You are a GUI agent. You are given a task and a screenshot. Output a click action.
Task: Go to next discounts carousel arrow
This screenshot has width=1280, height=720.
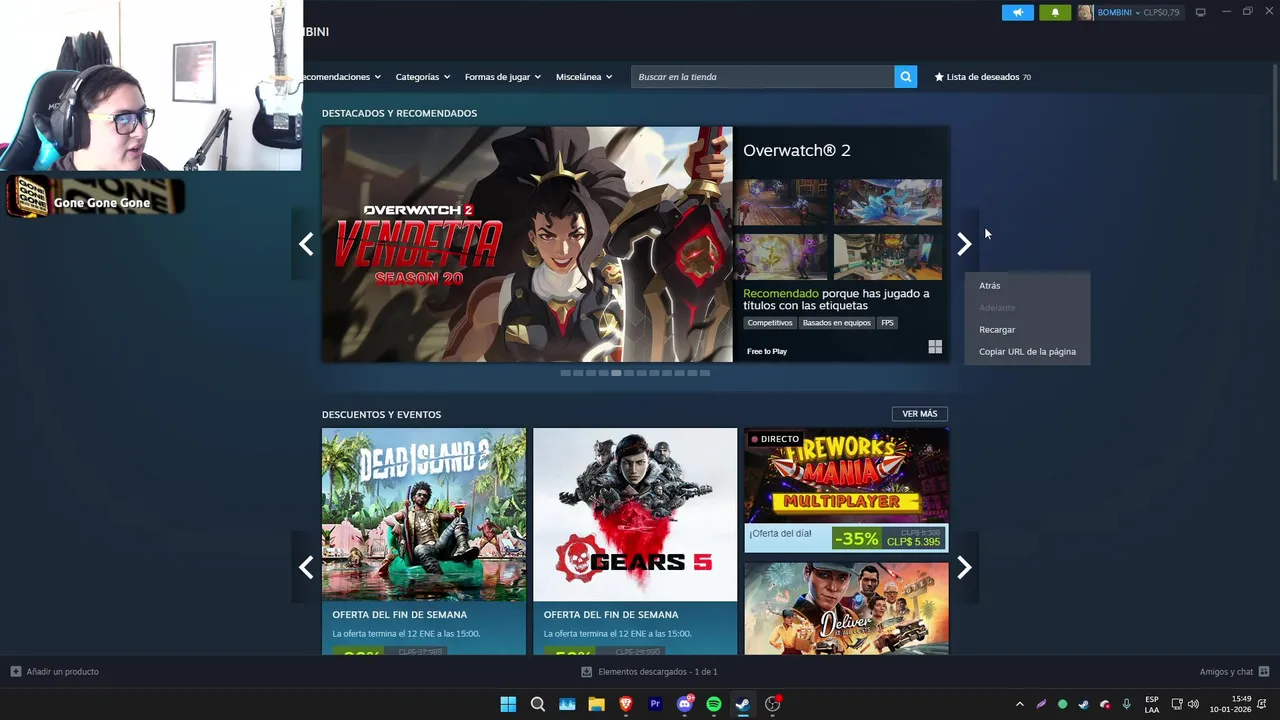[x=964, y=568]
